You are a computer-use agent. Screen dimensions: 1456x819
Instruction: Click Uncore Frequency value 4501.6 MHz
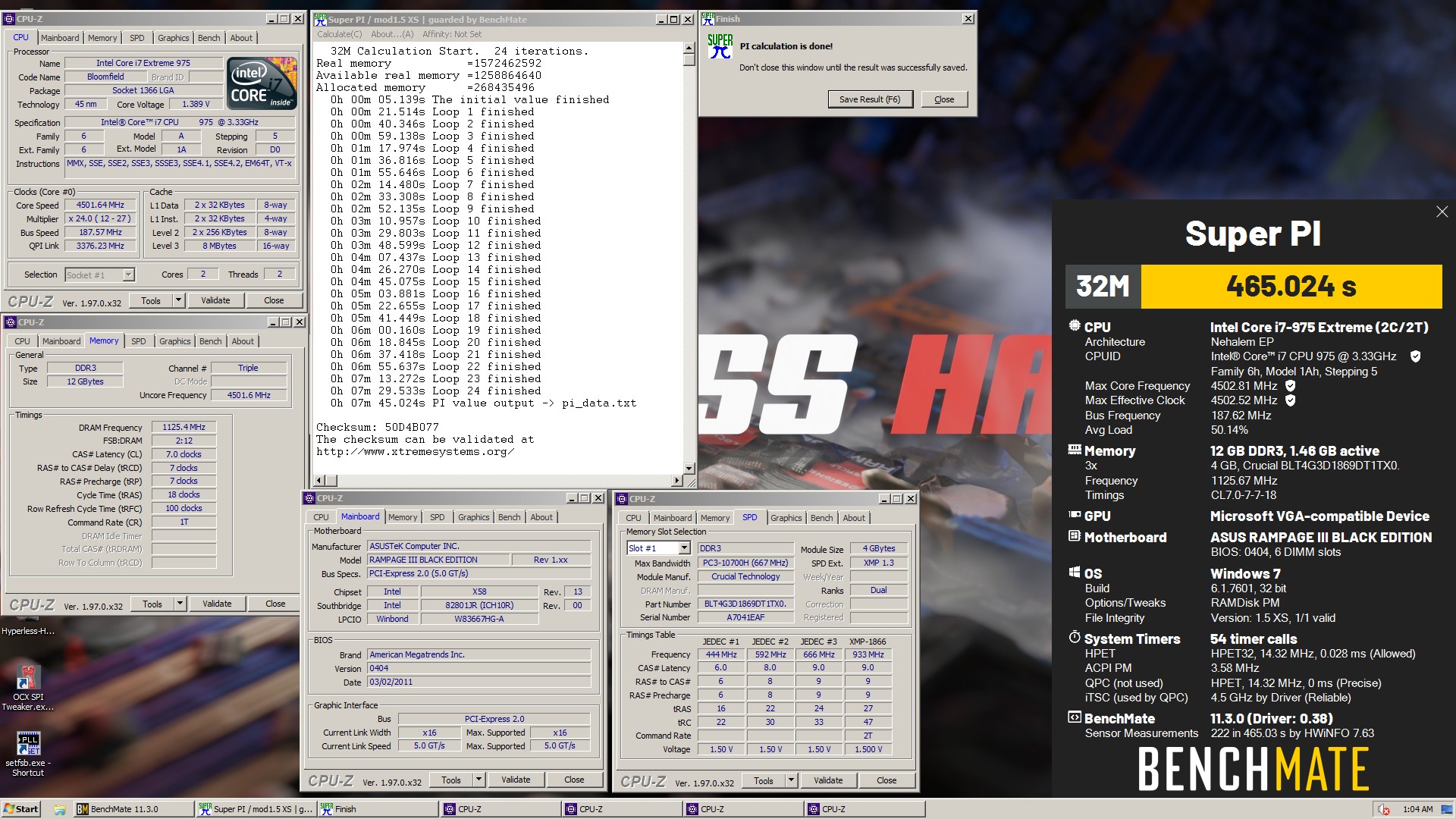coord(249,396)
